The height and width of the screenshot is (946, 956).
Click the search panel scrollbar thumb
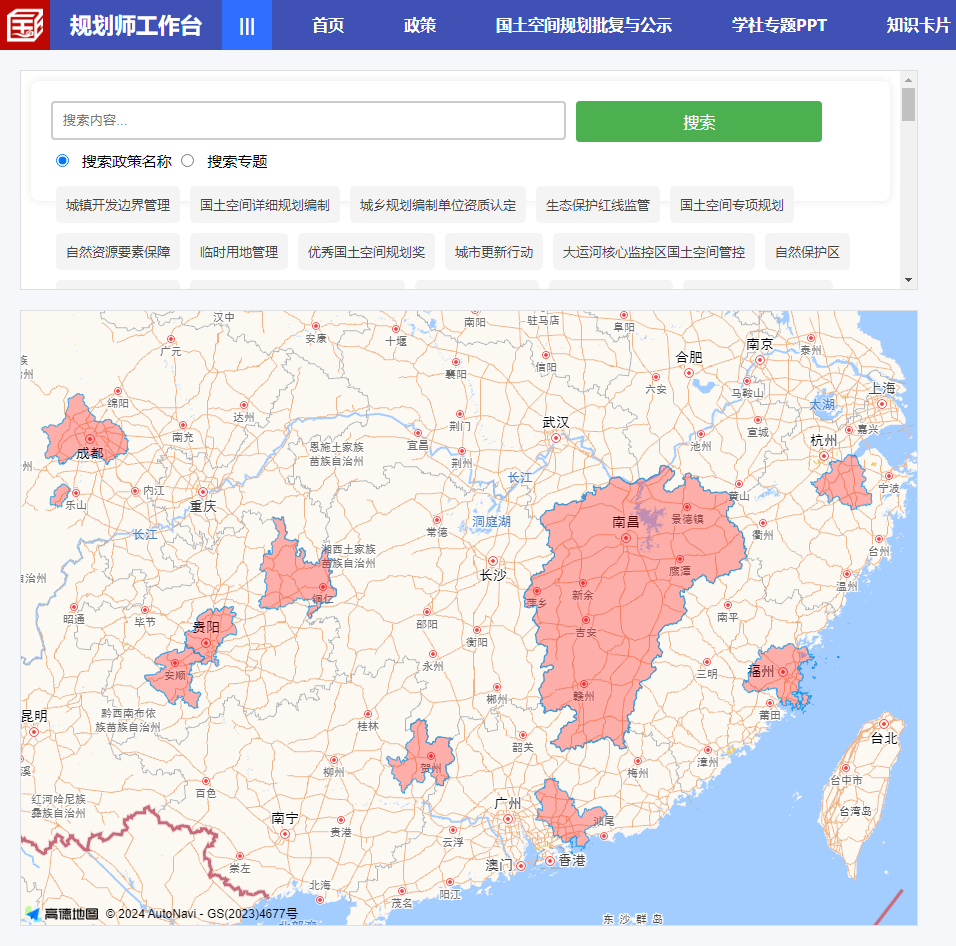coord(908,105)
